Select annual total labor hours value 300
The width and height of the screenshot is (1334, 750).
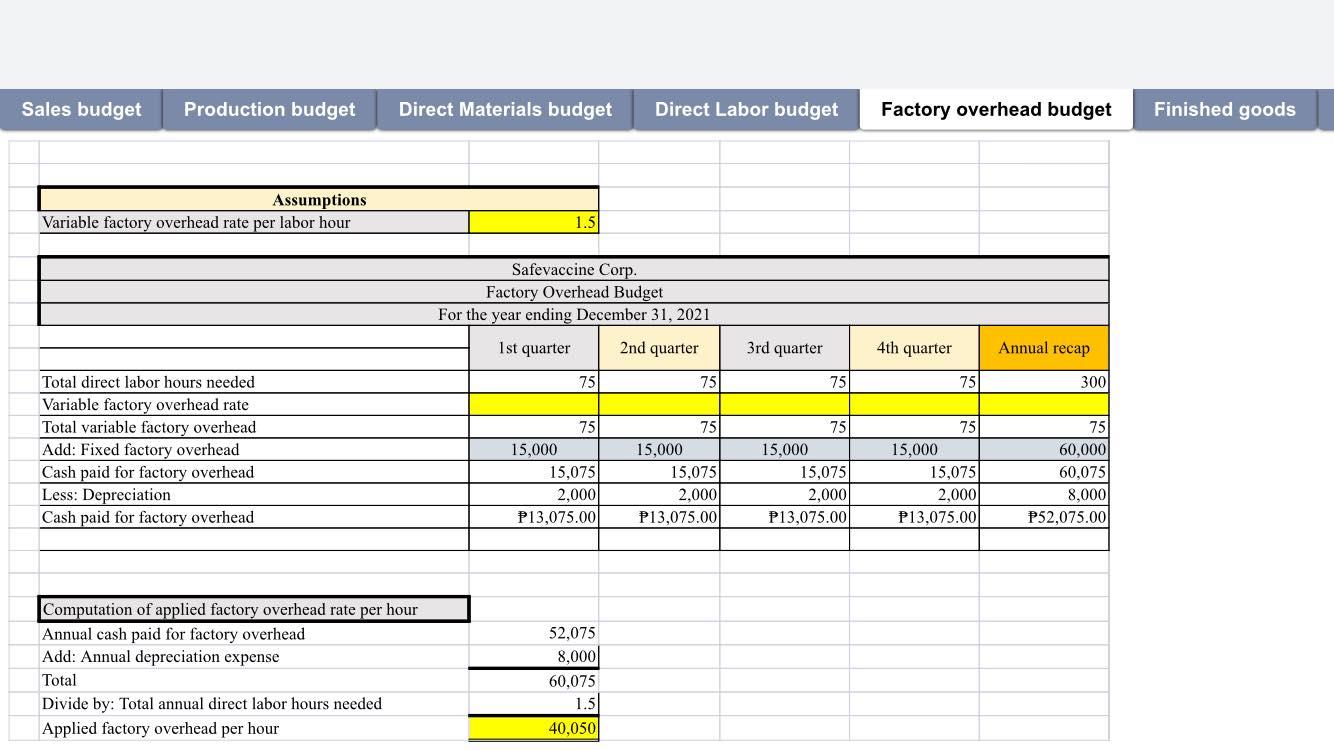click(x=1044, y=382)
